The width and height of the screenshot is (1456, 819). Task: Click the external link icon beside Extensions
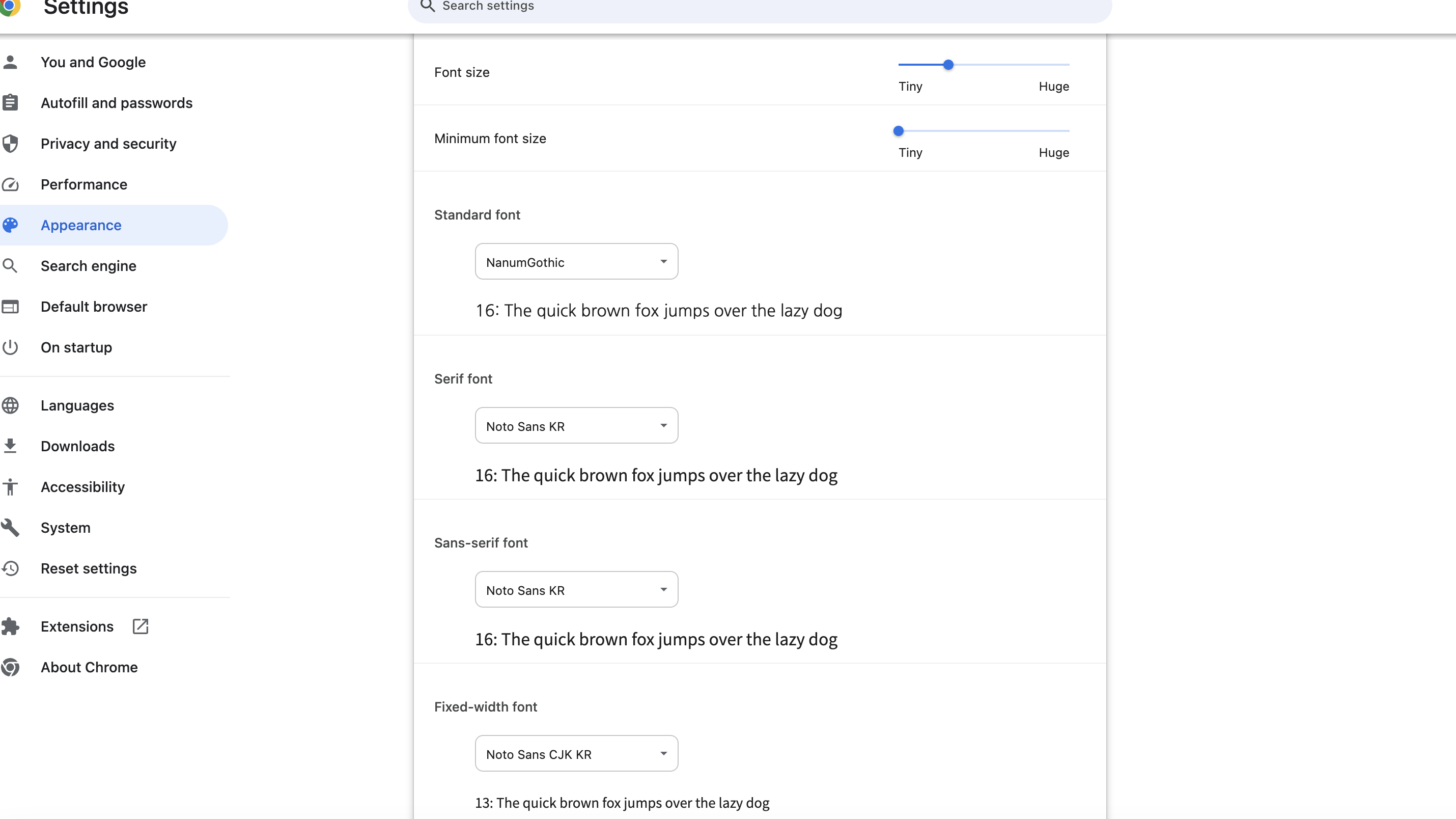pyautogui.click(x=140, y=626)
